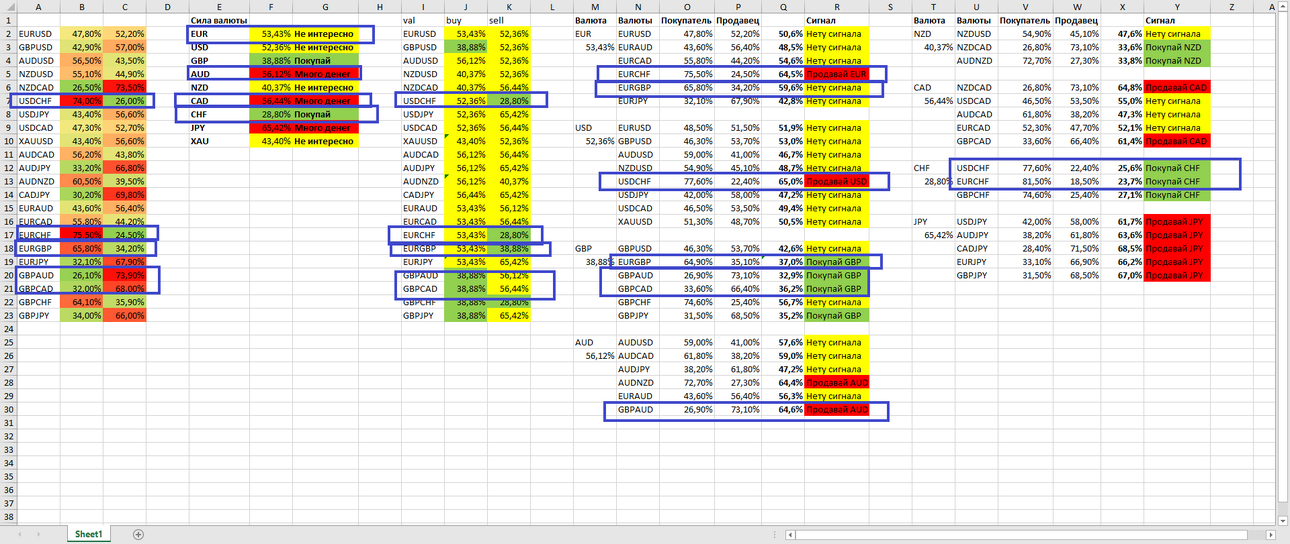Select column Y header
This screenshot has width=1290, height=544.
[1177, 6]
